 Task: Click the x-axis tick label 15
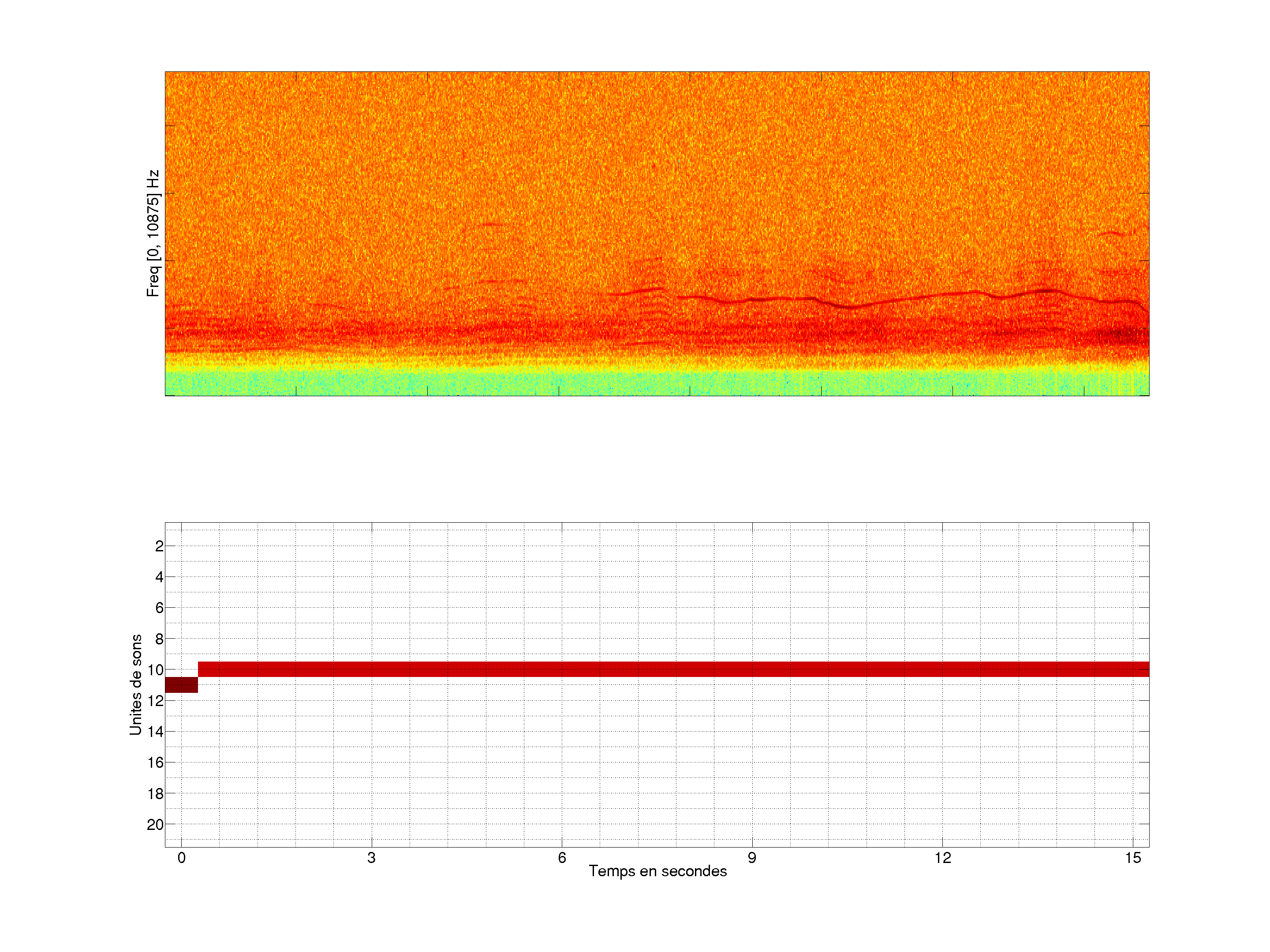tap(1133, 858)
